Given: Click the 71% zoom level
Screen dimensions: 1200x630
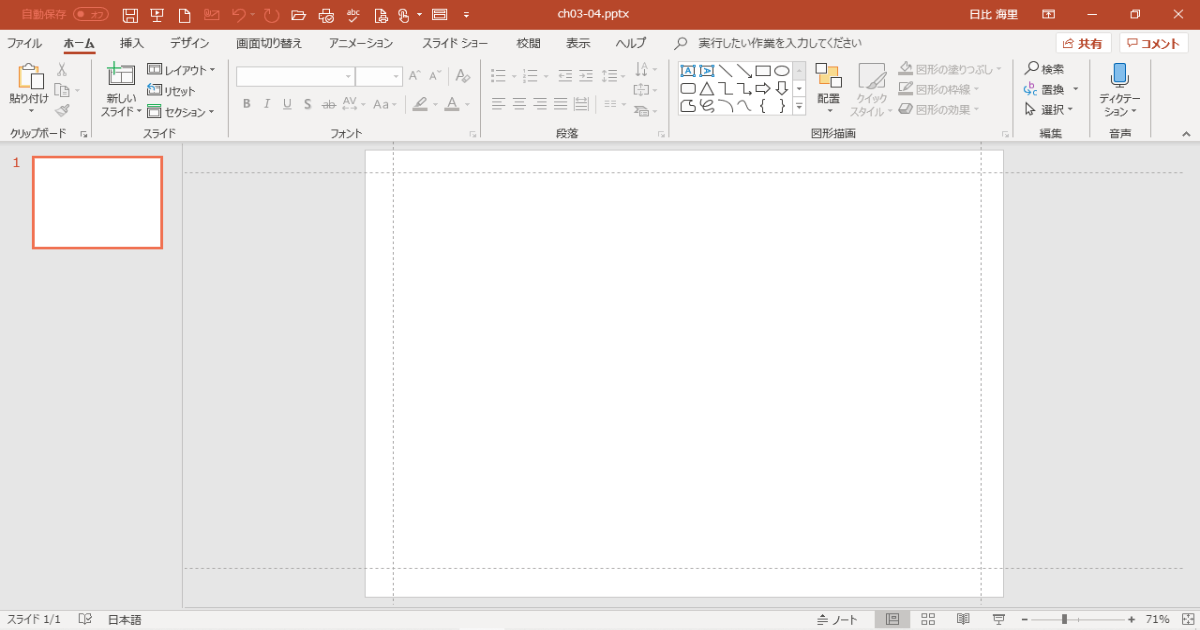Looking at the screenshot, I should coord(1157,620).
